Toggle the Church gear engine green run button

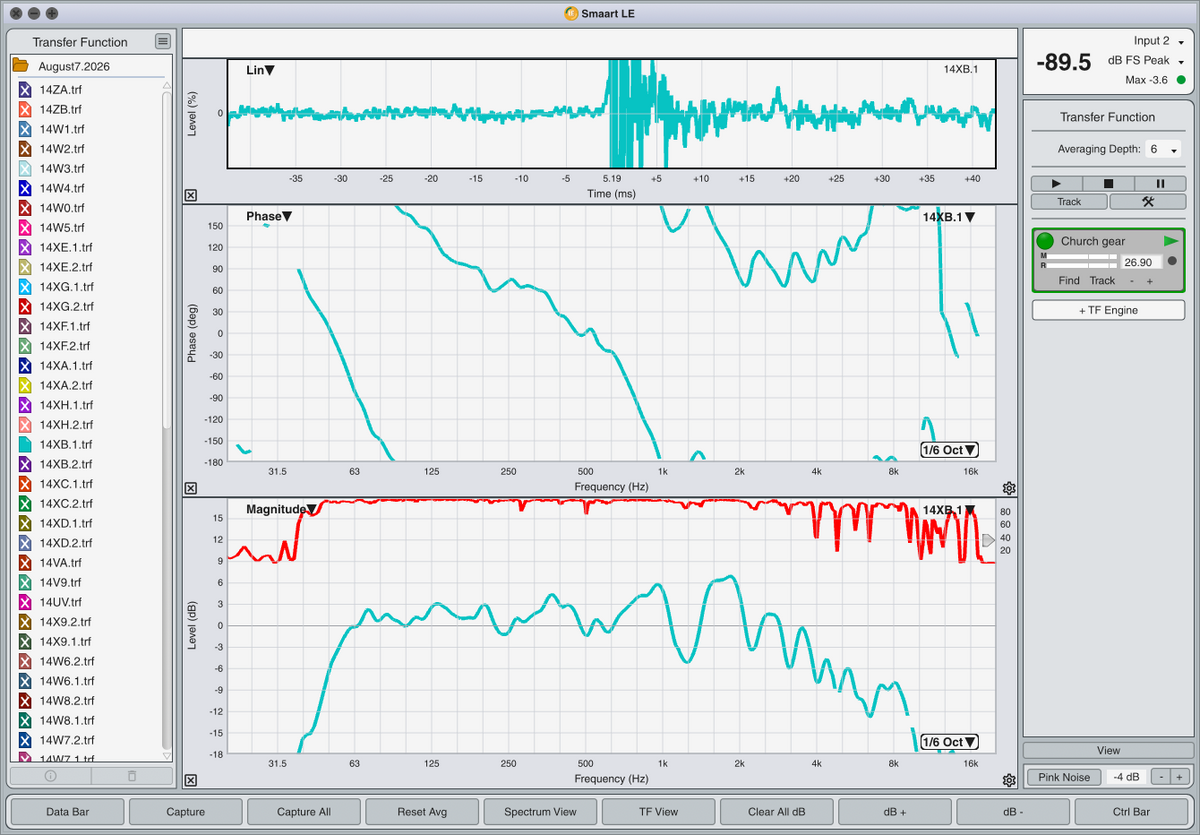click(1045, 241)
